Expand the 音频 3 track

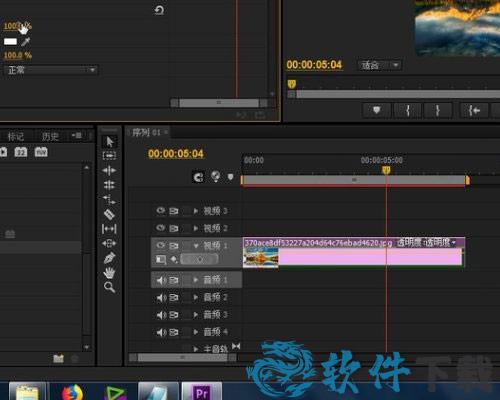pyautogui.click(x=196, y=315)
